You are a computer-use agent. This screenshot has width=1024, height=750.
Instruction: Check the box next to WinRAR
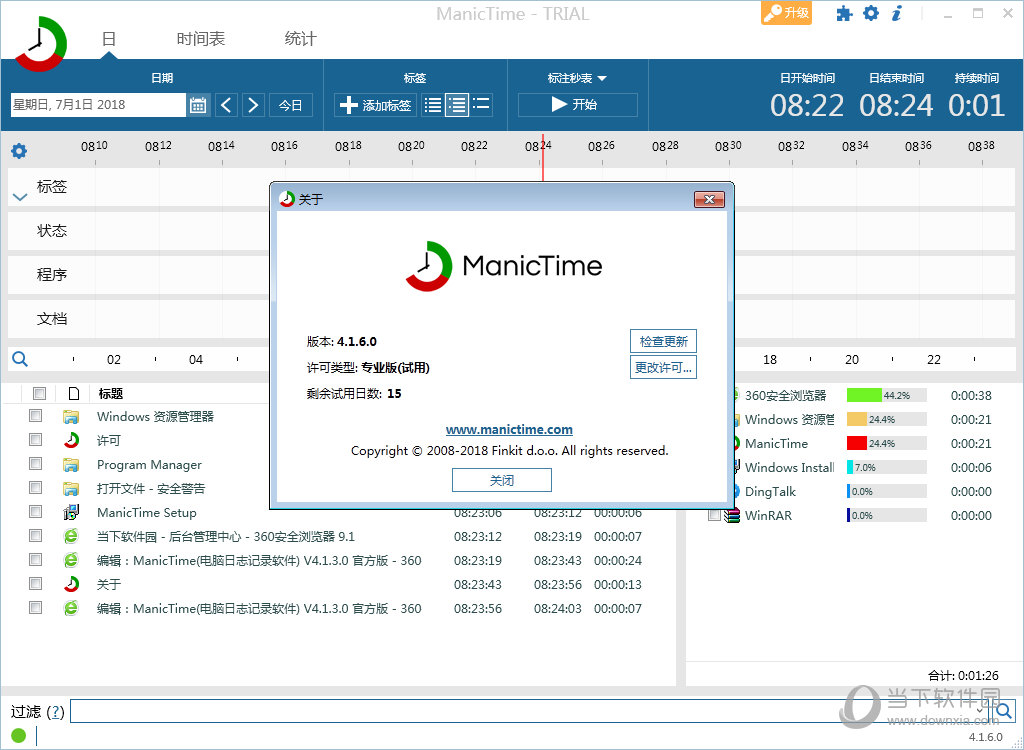click(714, 515)
